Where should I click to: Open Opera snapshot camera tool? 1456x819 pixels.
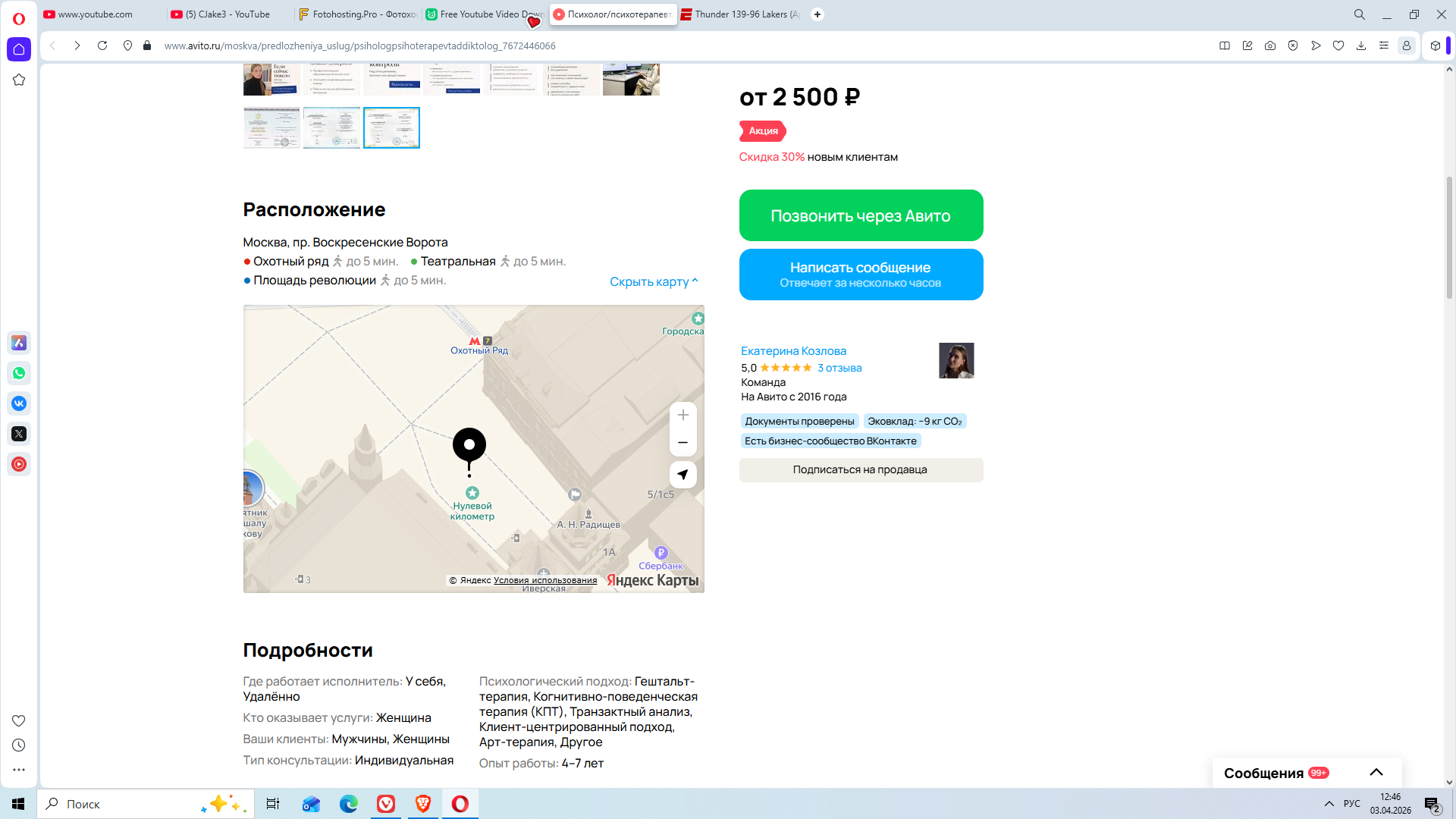pos(1270,45)
